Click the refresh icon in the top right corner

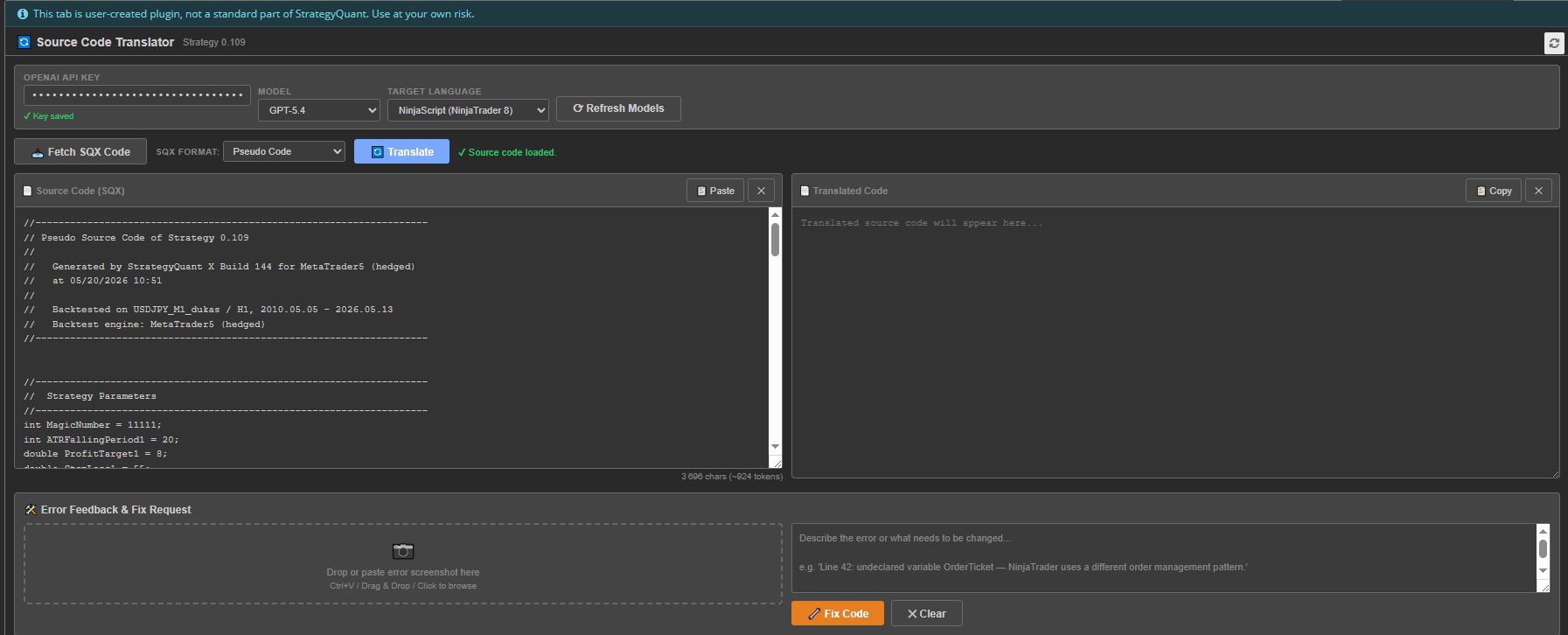[x=1554, y=43]
